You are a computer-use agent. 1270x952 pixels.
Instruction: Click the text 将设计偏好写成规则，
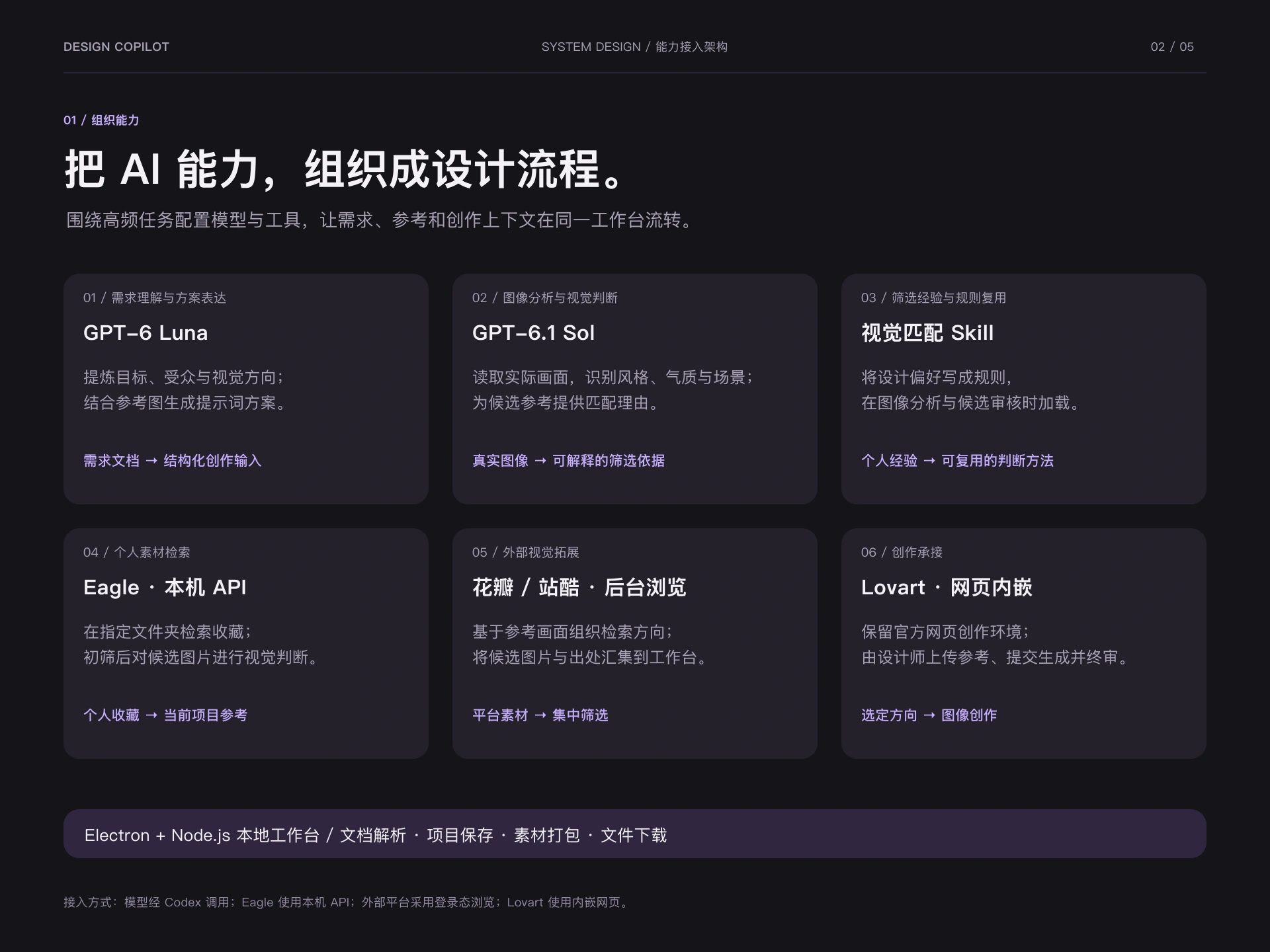938,377
